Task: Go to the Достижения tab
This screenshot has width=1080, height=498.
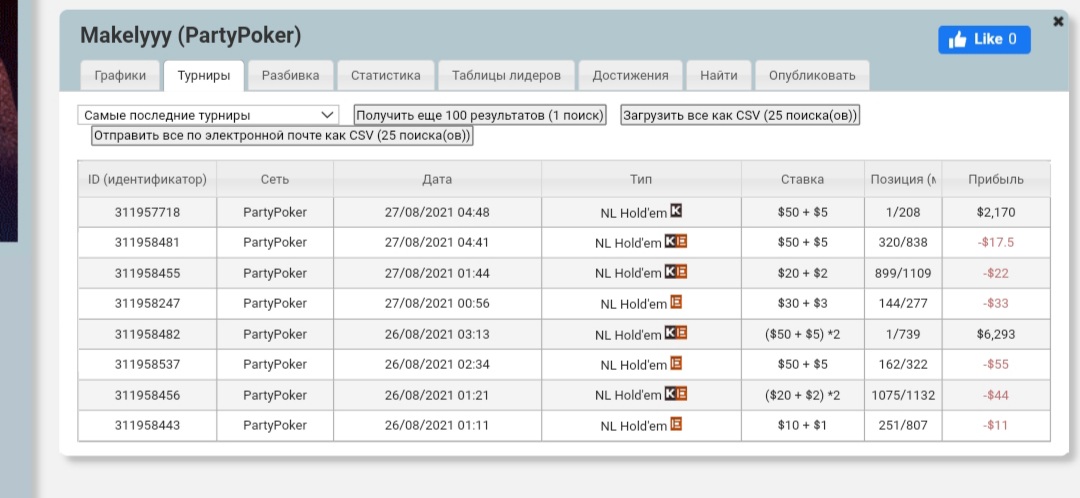Action: coord(630,75)
